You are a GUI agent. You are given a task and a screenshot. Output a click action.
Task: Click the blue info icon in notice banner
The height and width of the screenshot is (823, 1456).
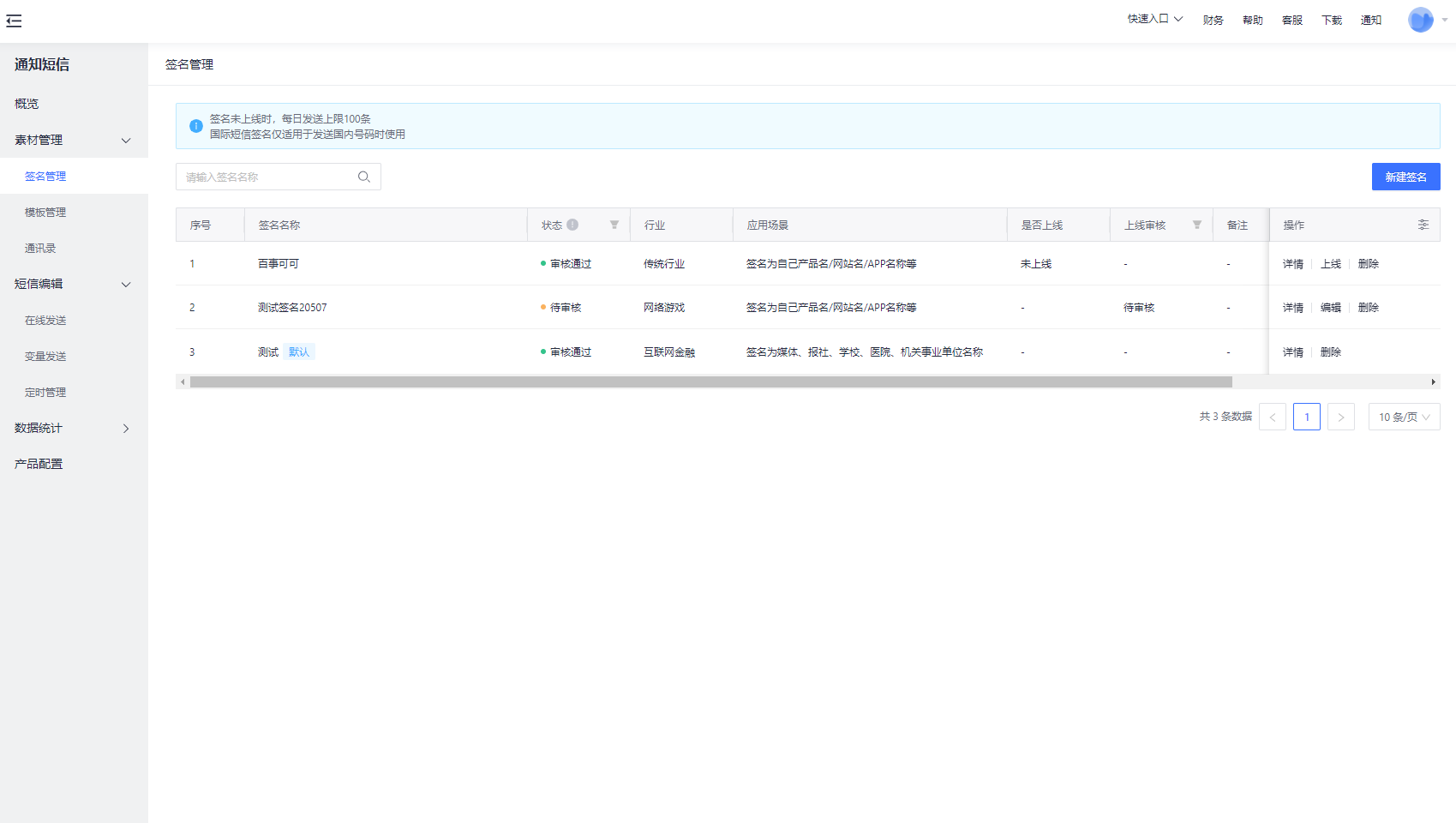click(196, 126)
